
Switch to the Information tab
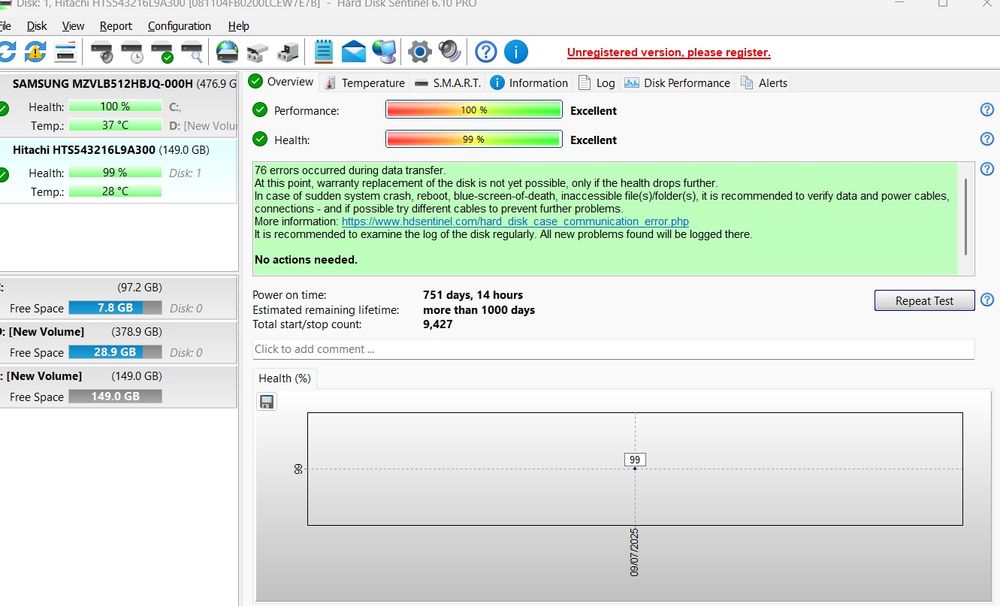[529, 83]
